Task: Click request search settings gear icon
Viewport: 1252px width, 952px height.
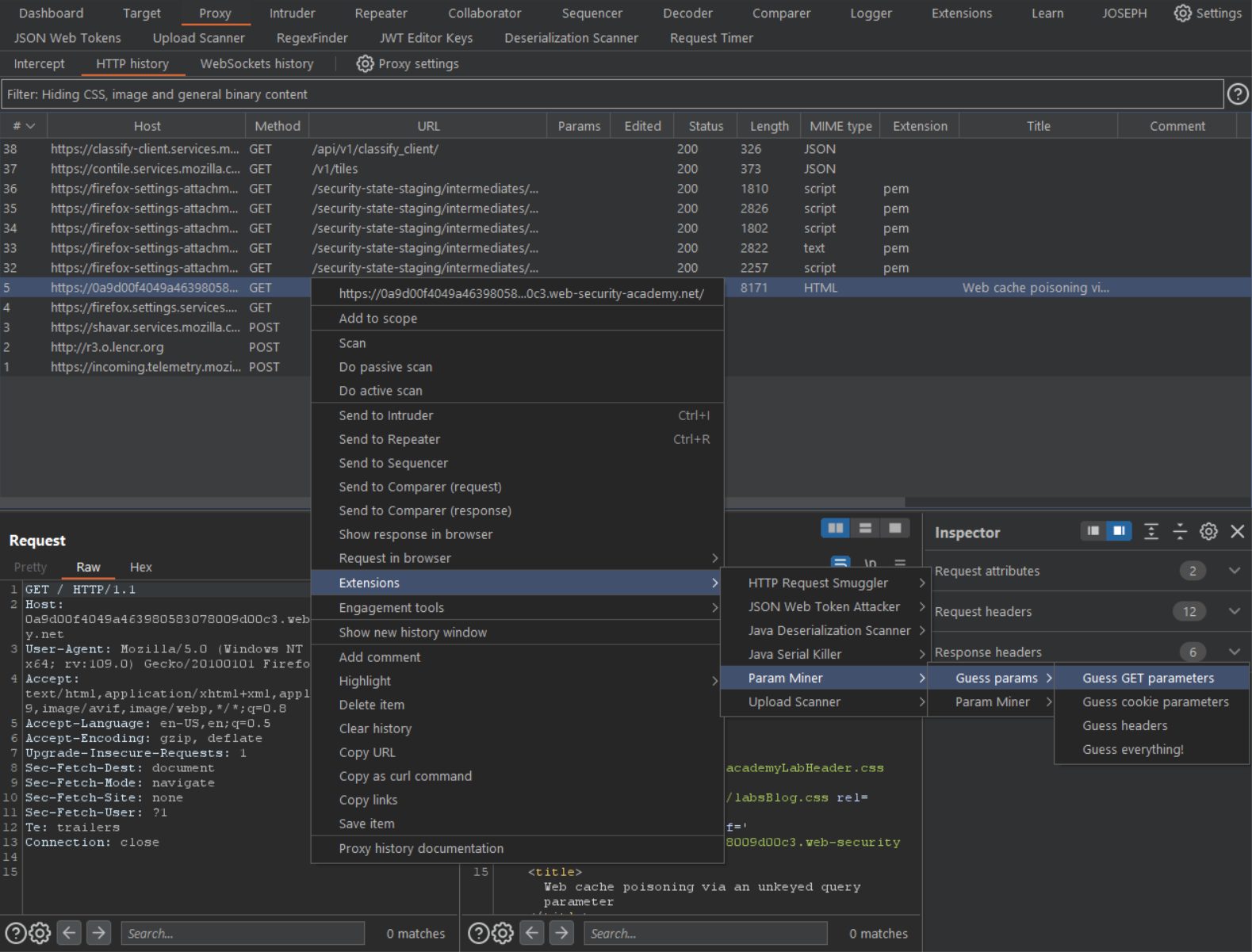Action: pos(40,933)
